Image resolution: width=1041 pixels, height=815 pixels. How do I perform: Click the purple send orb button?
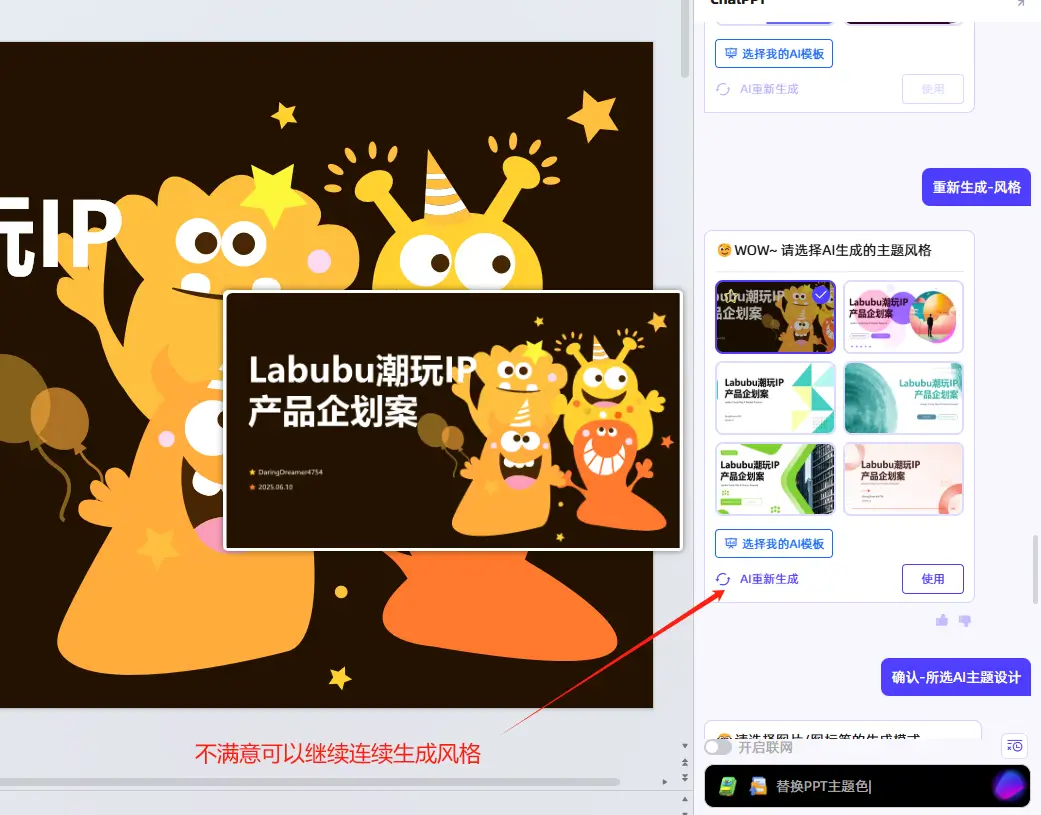tap(1008, 785)
